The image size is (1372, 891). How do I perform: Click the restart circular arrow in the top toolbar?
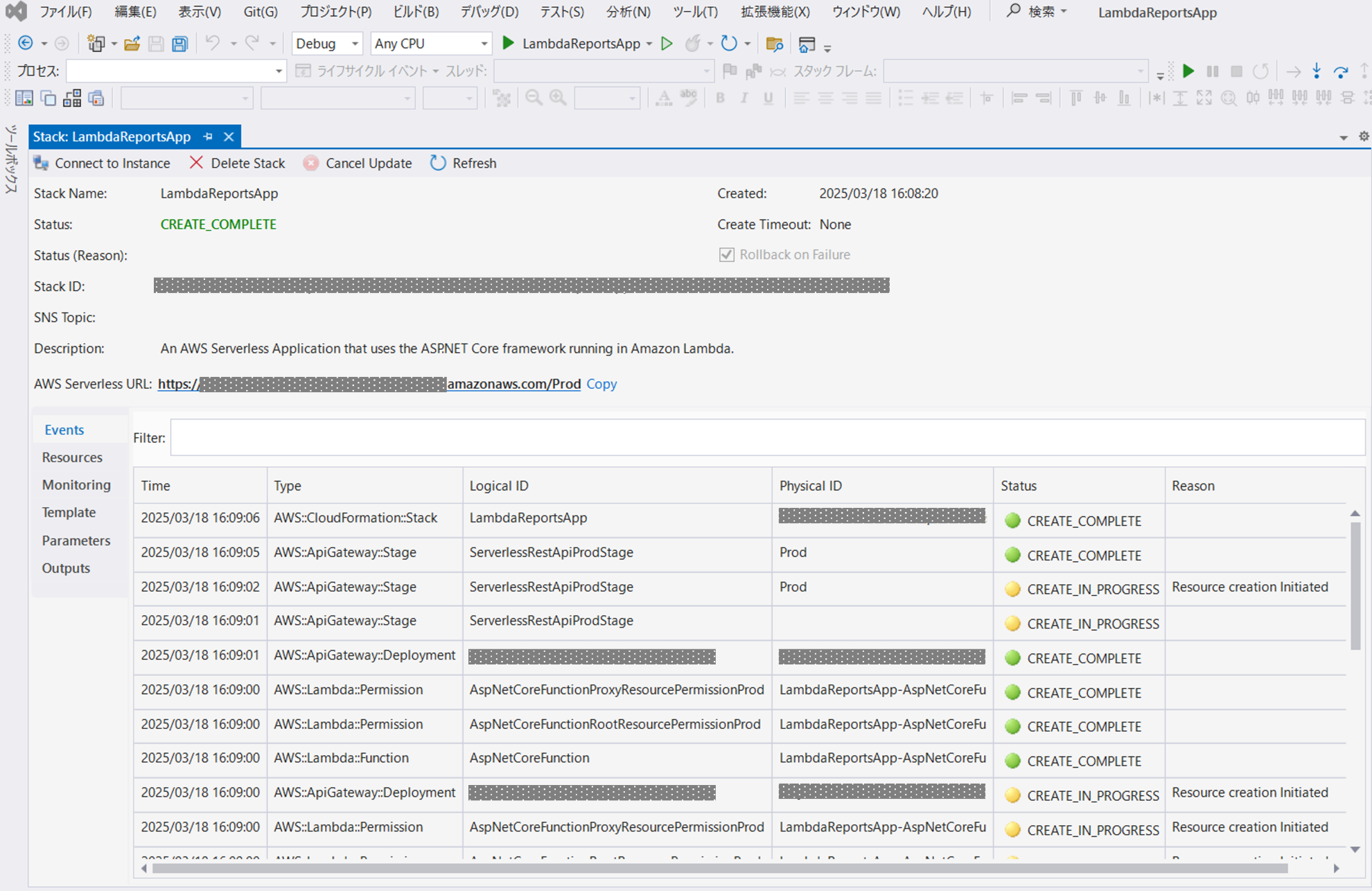point(729,44)
